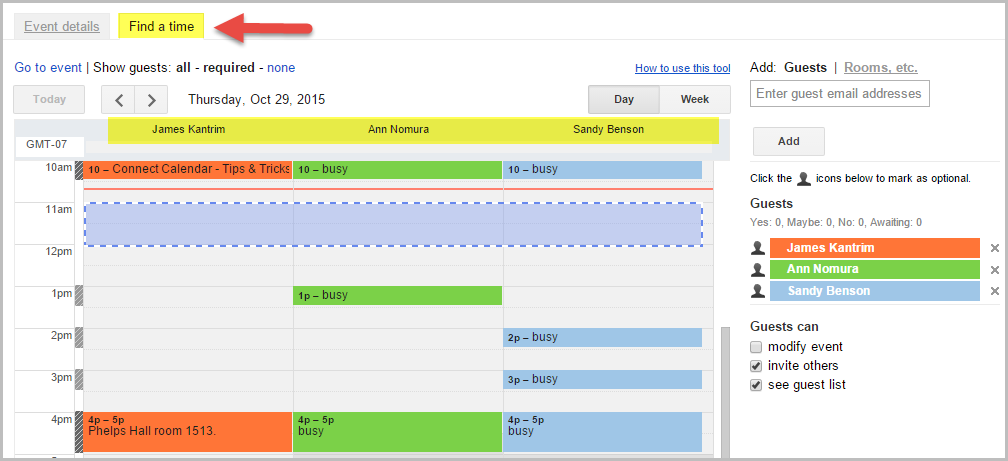Select James Kantrim's orange 4p – 5p event block

pos(188,432)
